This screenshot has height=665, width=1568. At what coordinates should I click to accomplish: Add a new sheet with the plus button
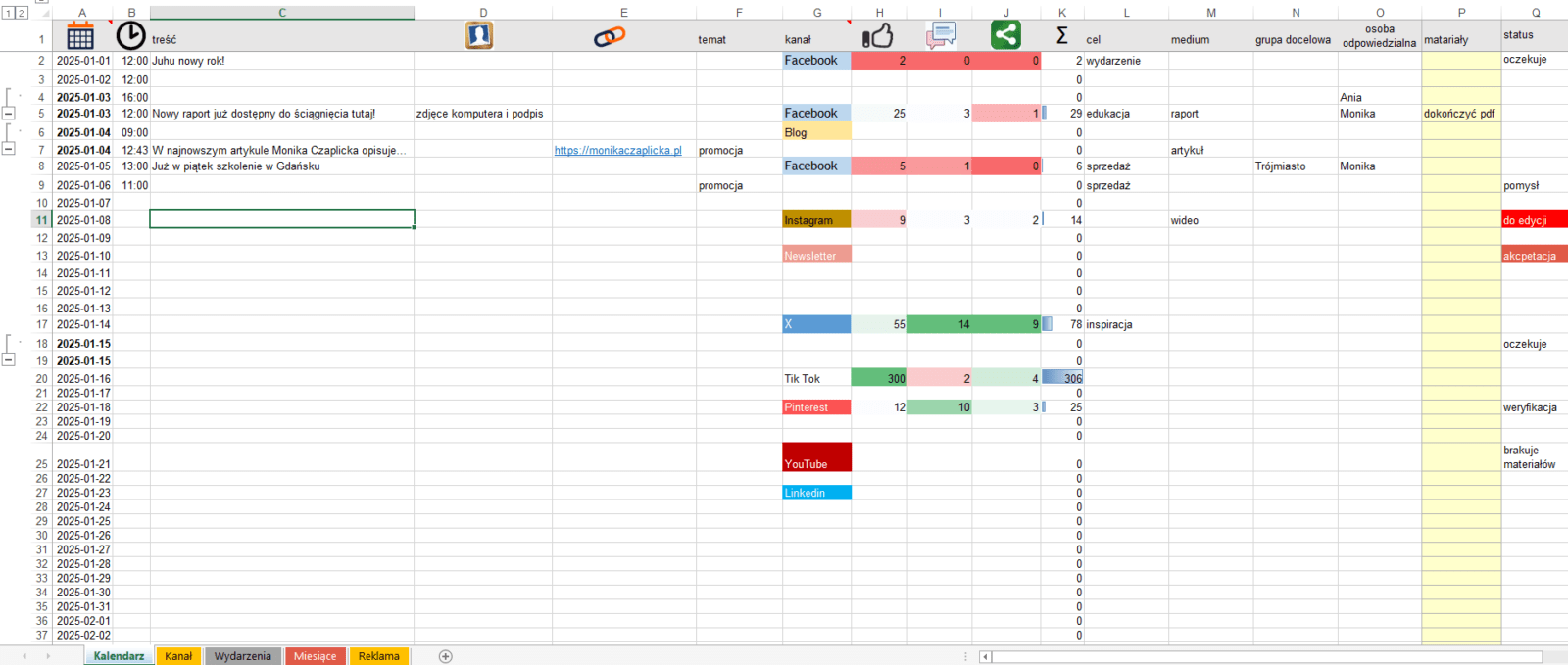[x=446, y=656]
